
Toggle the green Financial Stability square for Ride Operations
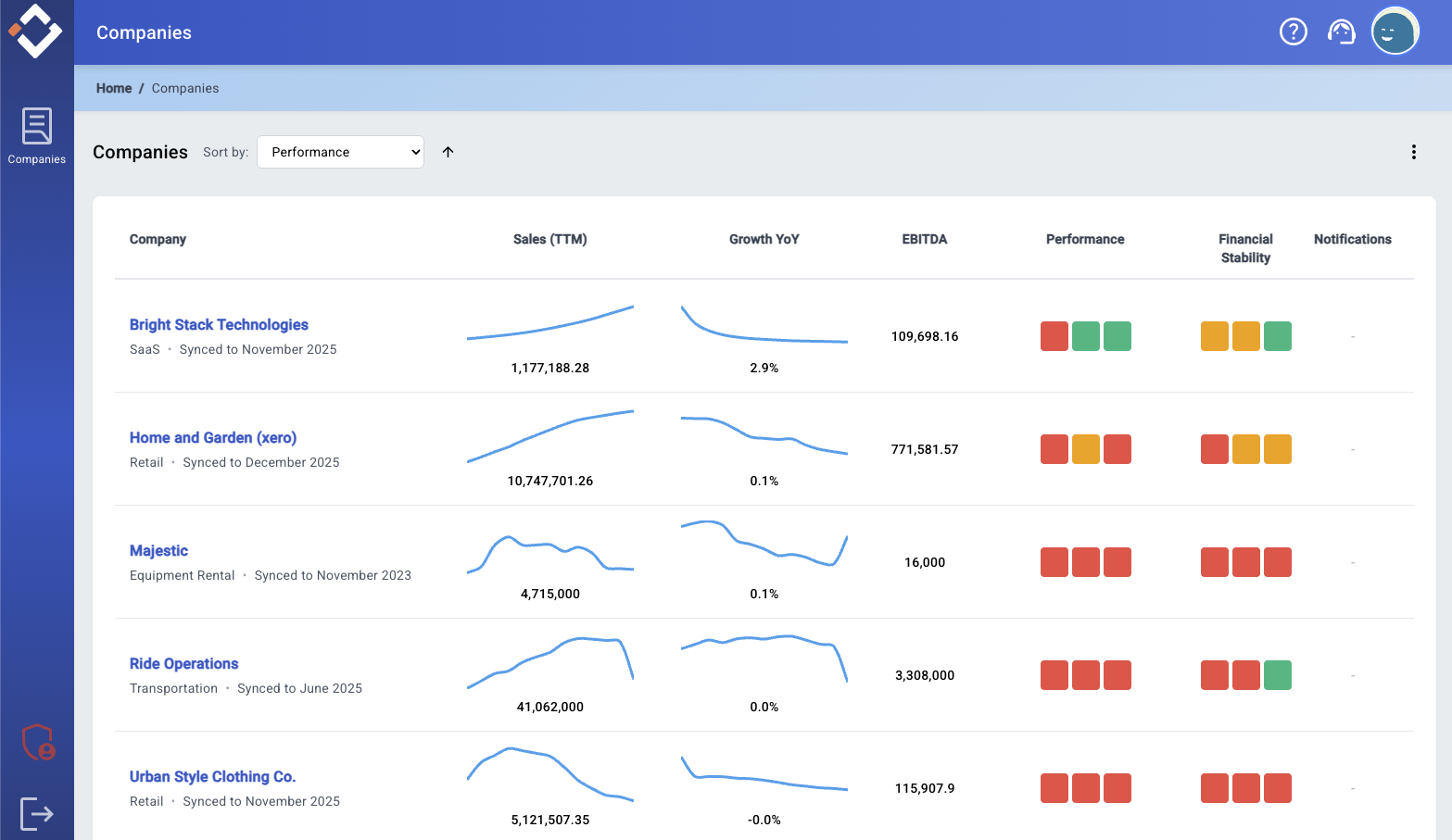click(1278, 675)
